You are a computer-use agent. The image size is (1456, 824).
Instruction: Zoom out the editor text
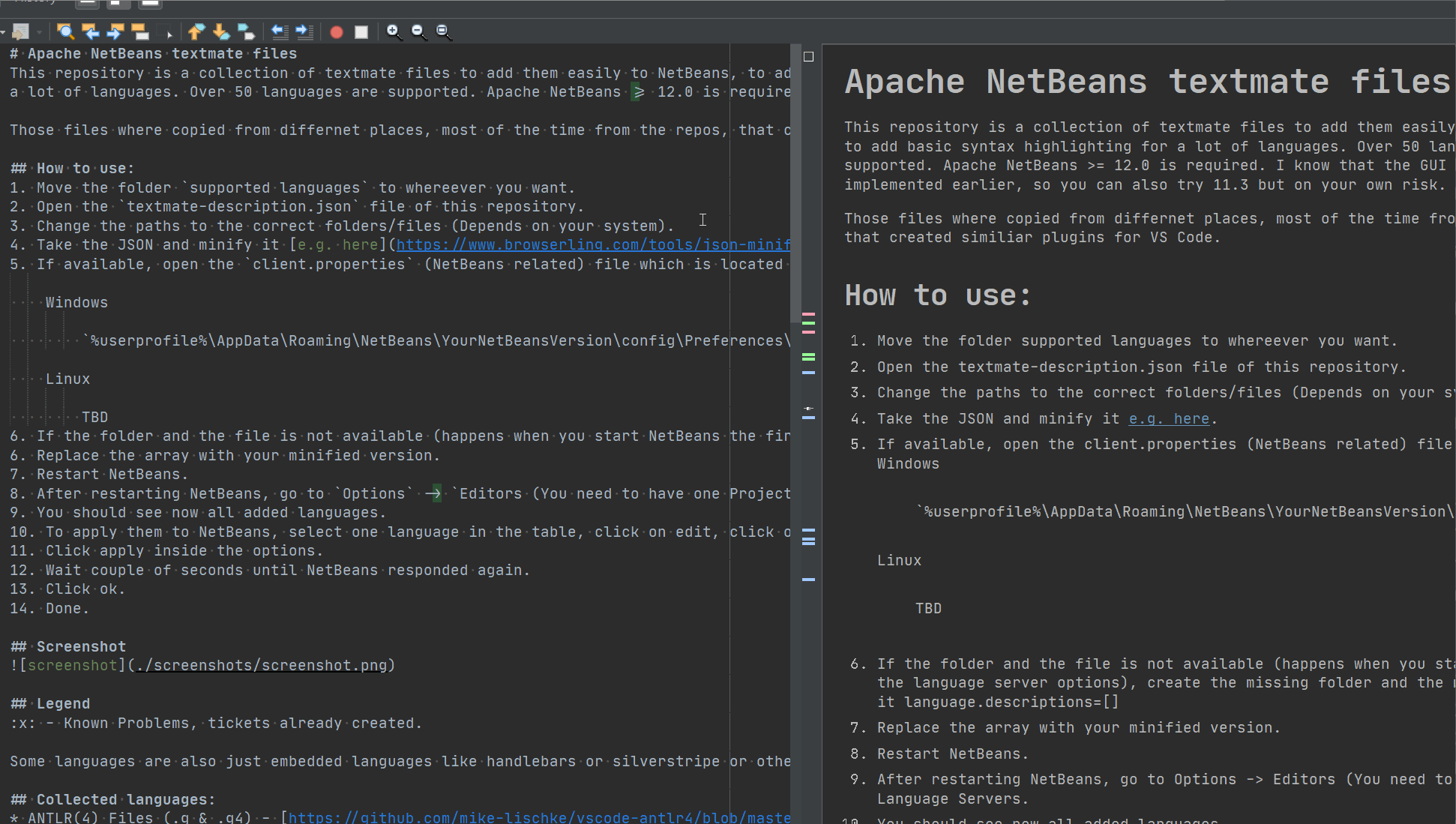(418, 31)
